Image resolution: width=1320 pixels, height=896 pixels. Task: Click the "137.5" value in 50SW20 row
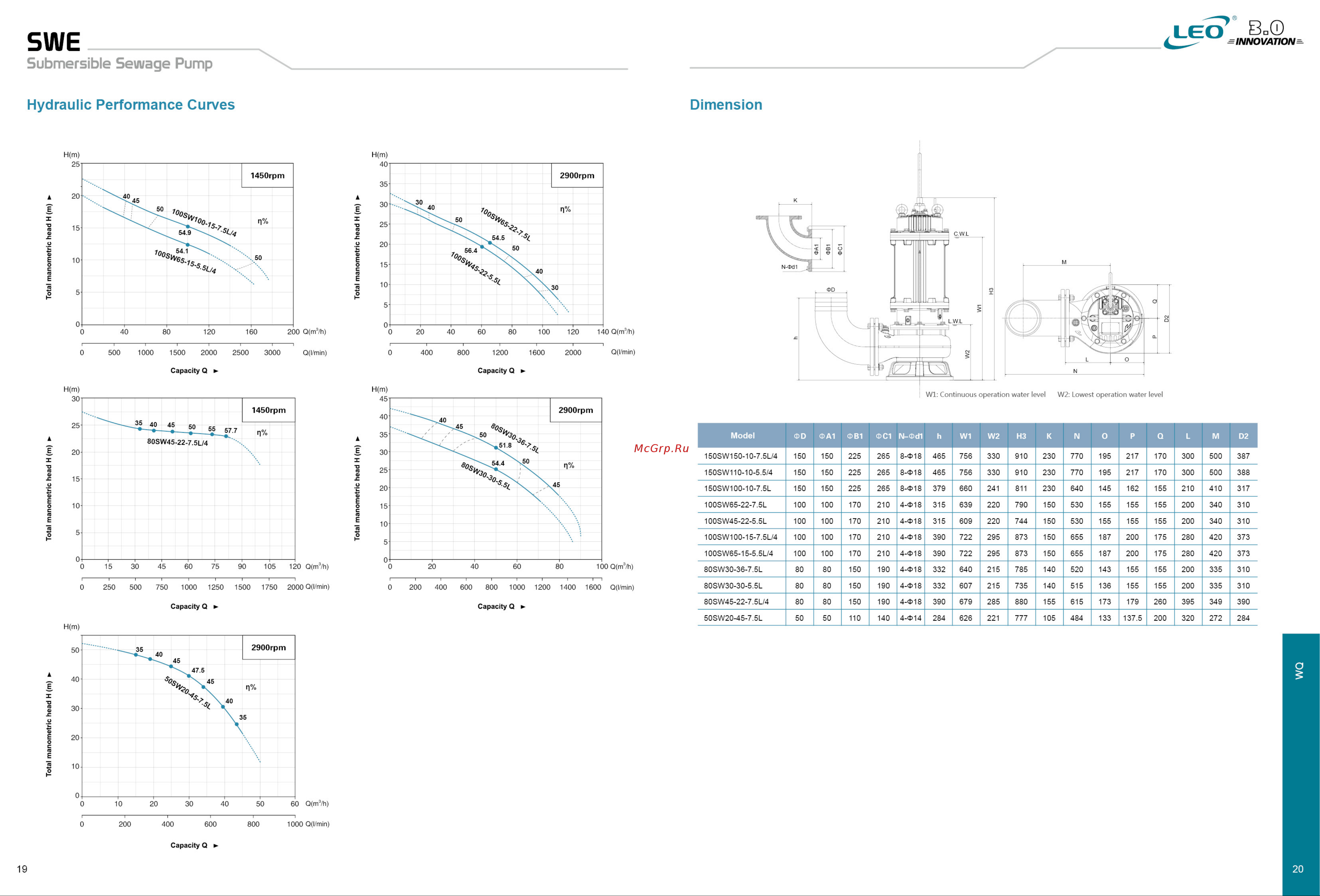pyautogui.click(x=1132, y=618)
